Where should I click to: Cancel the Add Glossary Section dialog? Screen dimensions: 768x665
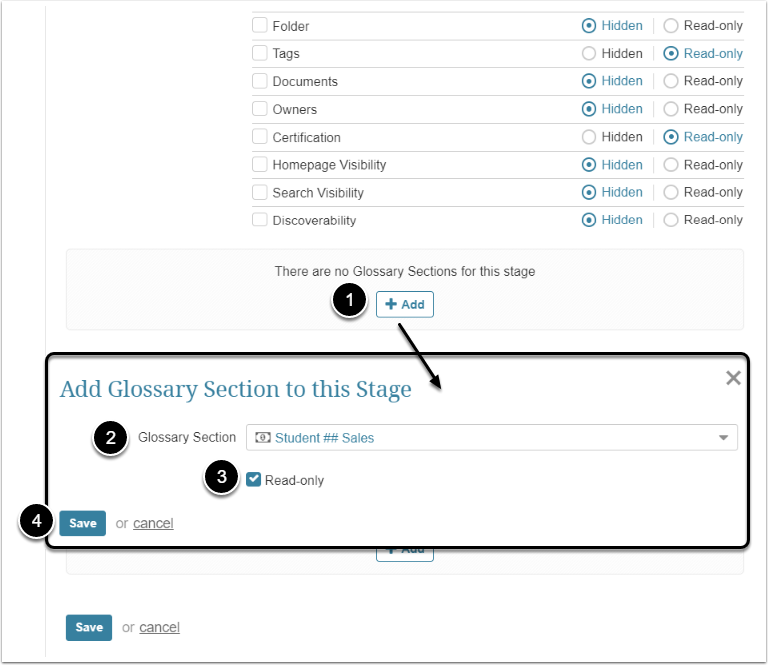(153, 523)
